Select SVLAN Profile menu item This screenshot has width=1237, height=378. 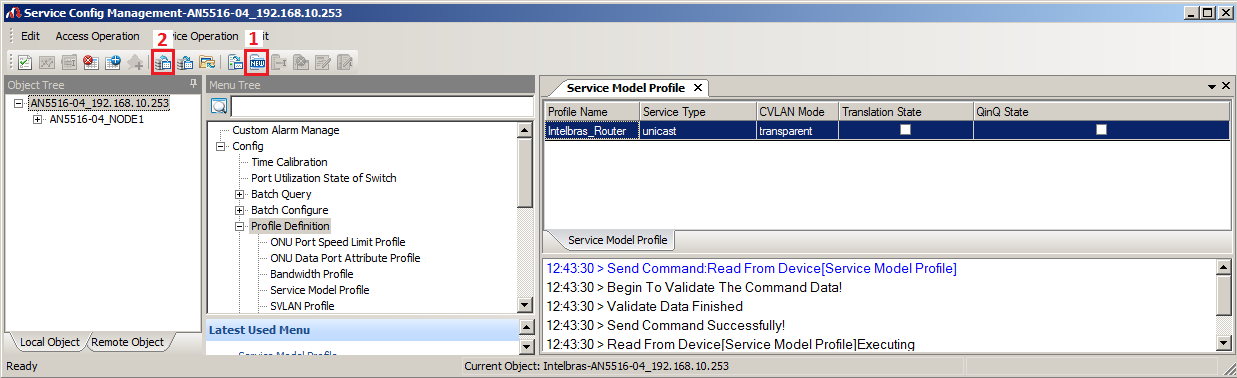pyautogui.click(x=302, y=306)
